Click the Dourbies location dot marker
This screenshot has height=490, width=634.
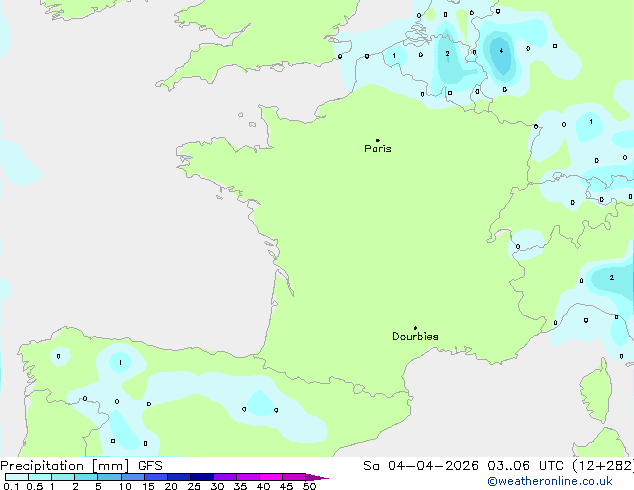pyautogui.click(x=415, y=328)
